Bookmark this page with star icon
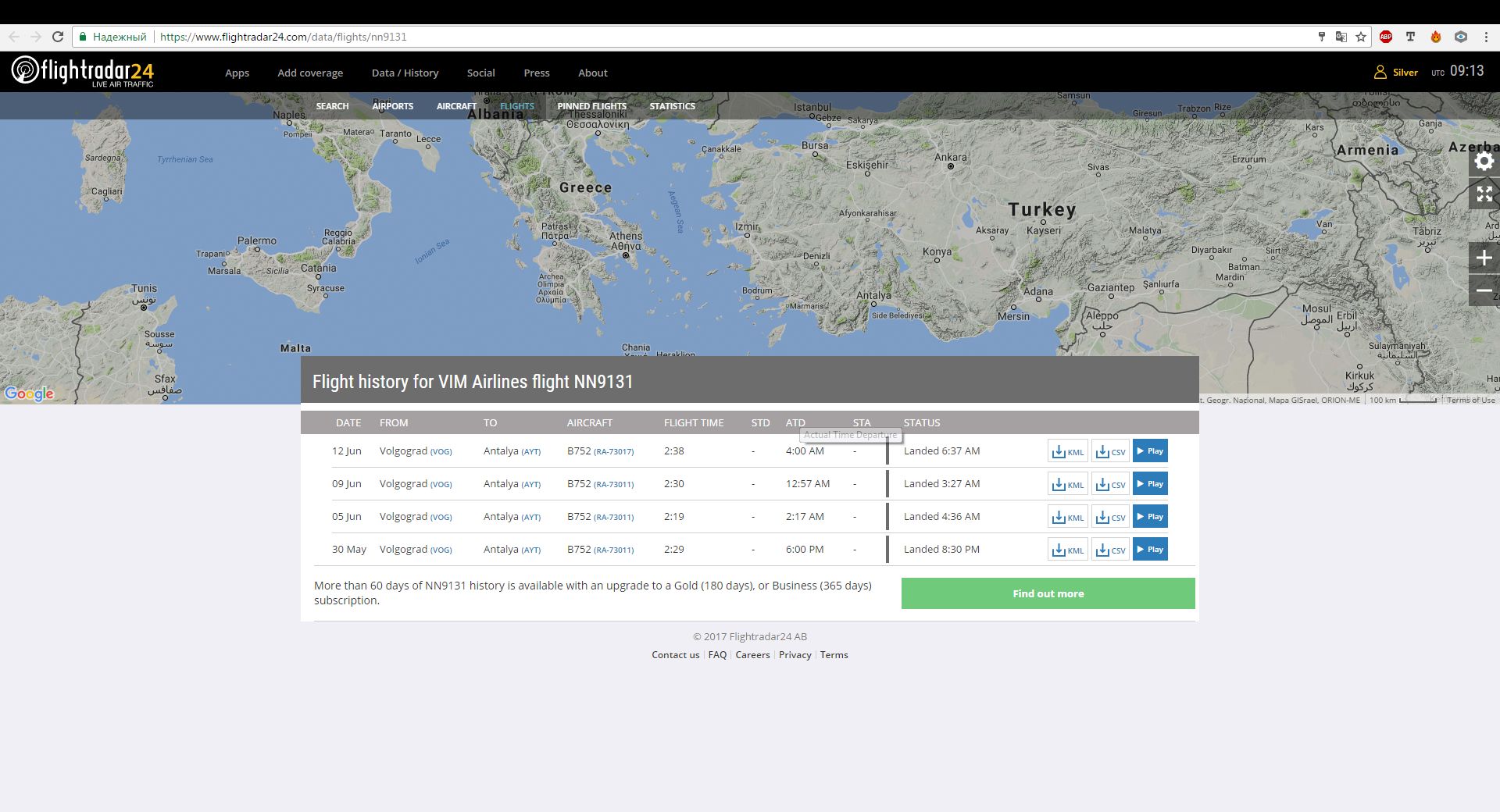The height and width of the screenshot is (812, 1500). [1361, 37]
